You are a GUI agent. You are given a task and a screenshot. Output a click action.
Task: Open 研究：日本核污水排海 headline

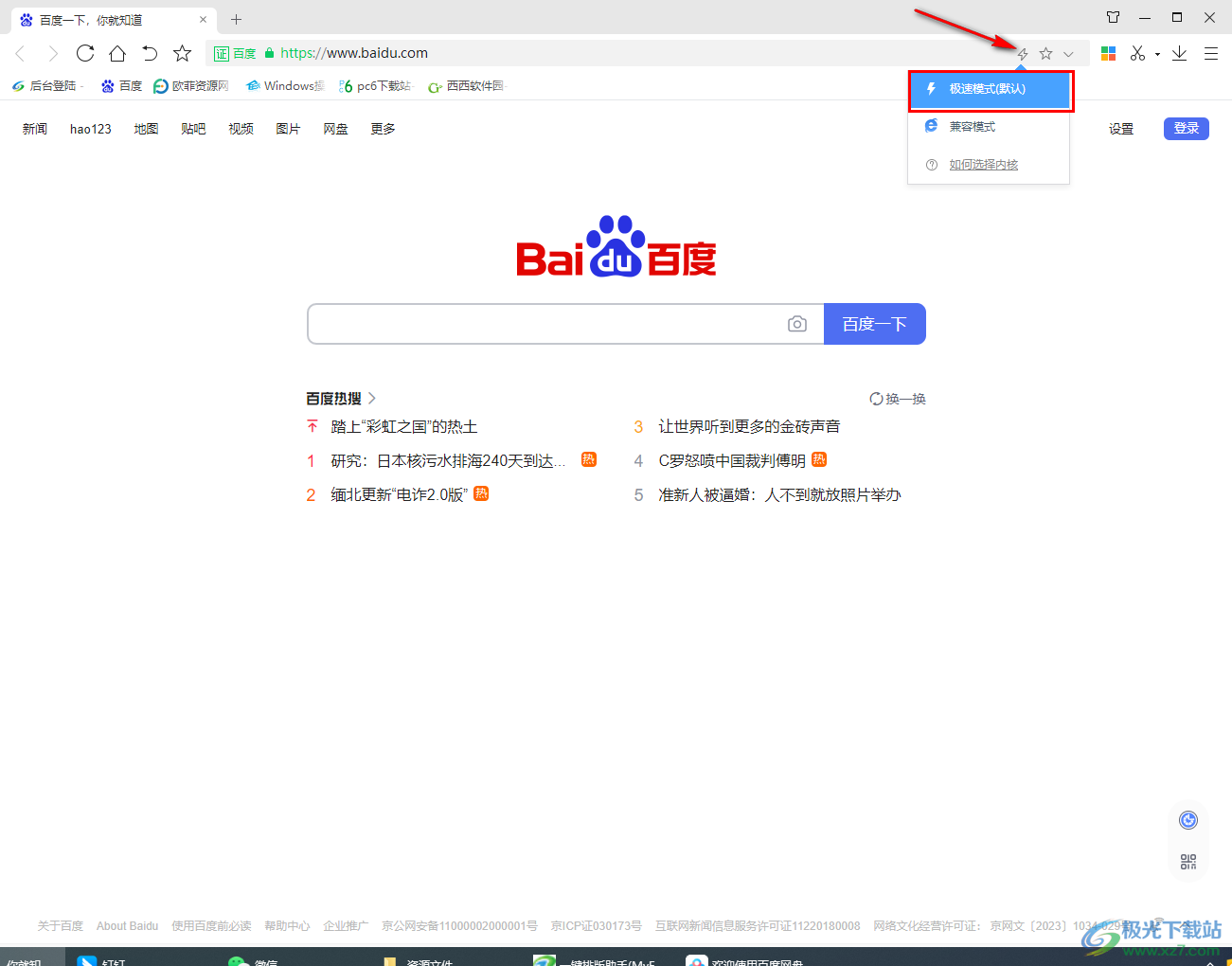click(448, 461)
